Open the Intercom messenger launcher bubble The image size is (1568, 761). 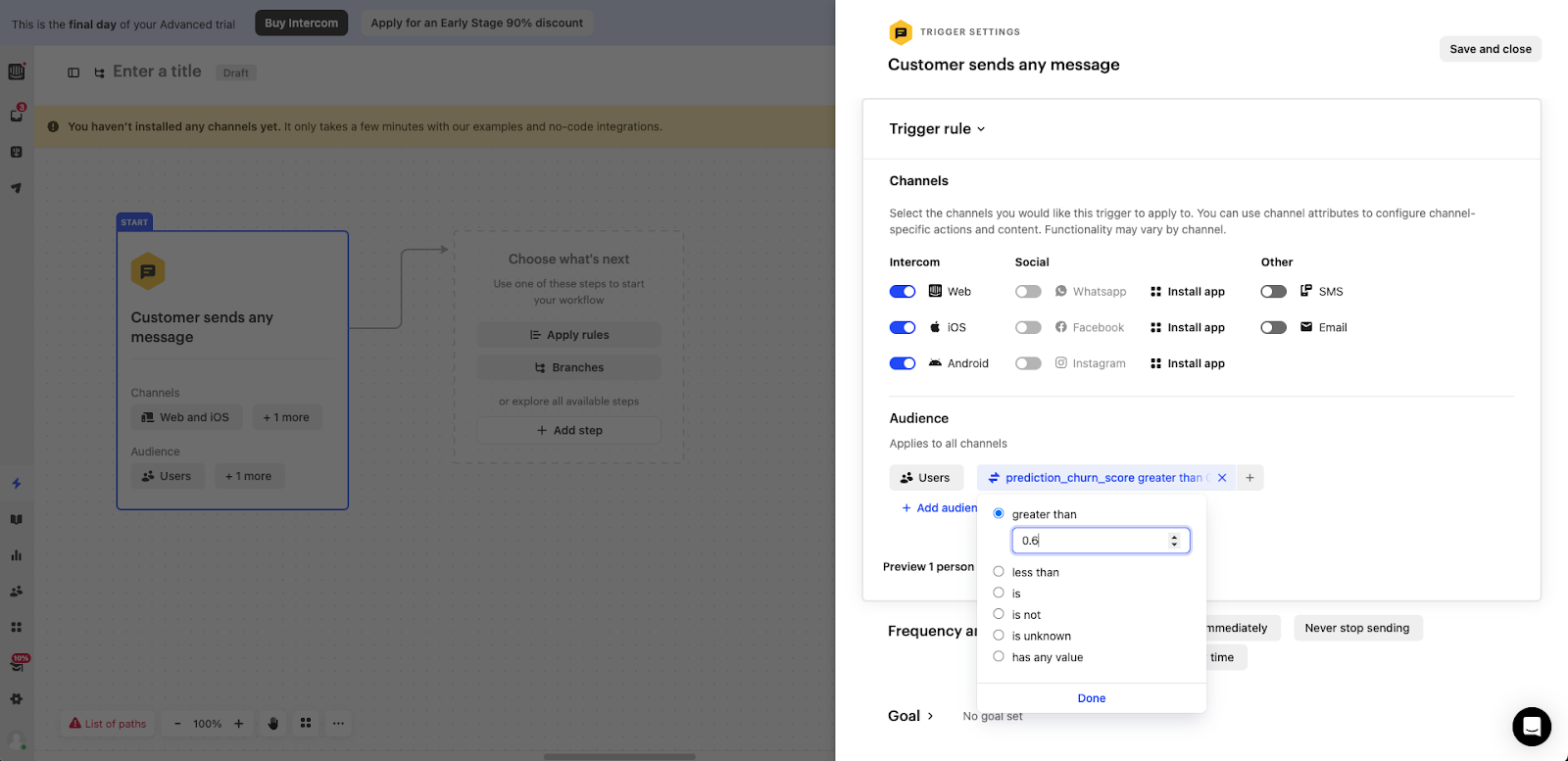(1531, 727)
